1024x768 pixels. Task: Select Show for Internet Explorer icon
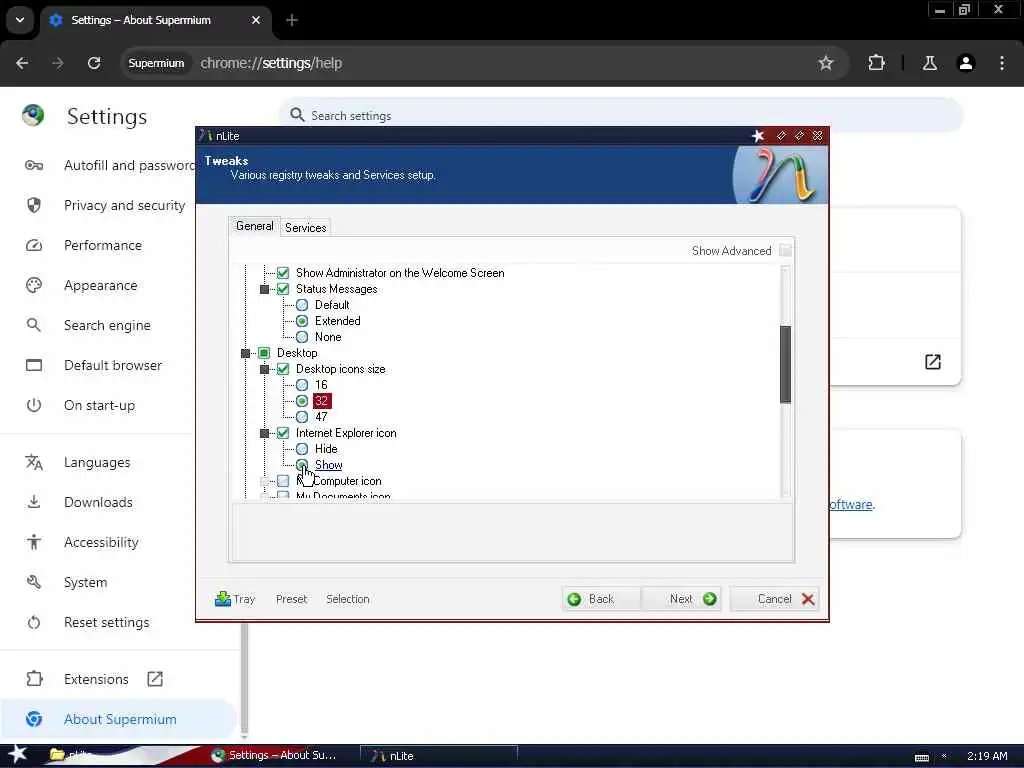point(302,465)
